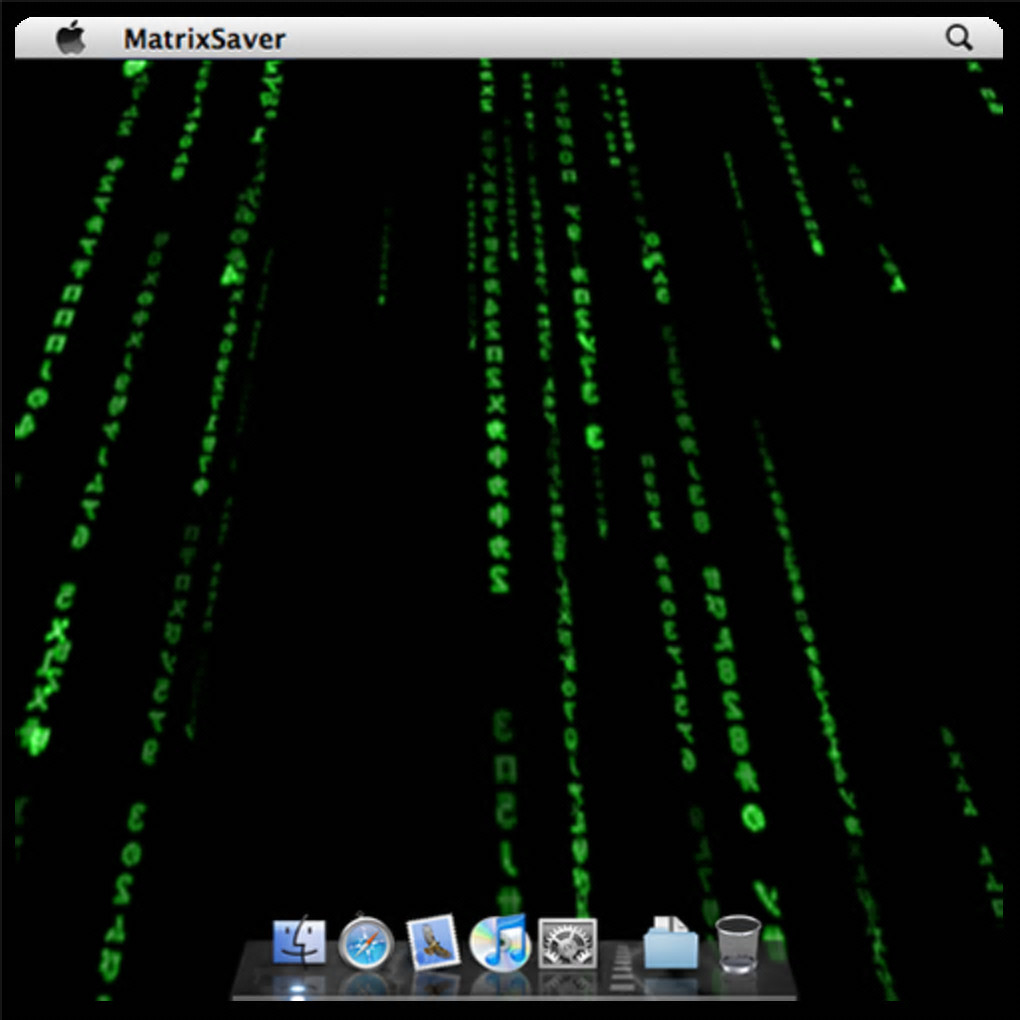Open the Trash in the Dock
The height and width of the screenshot is (1020, 1020).
[738, 944]
